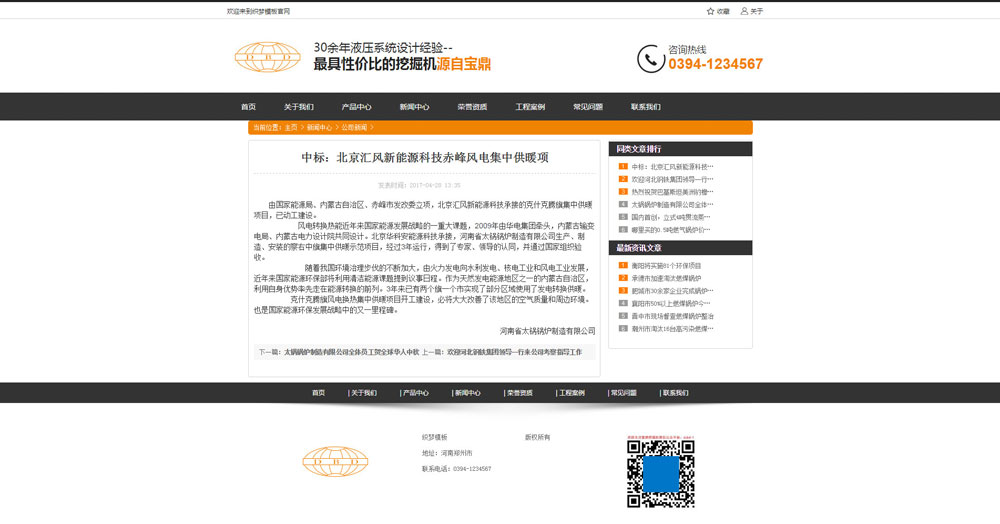Click previous article 欢迎河北钢铁集团领导一行来公司考察指导工作
Viewport: 1000px width, 524px height.
(514, 352)
